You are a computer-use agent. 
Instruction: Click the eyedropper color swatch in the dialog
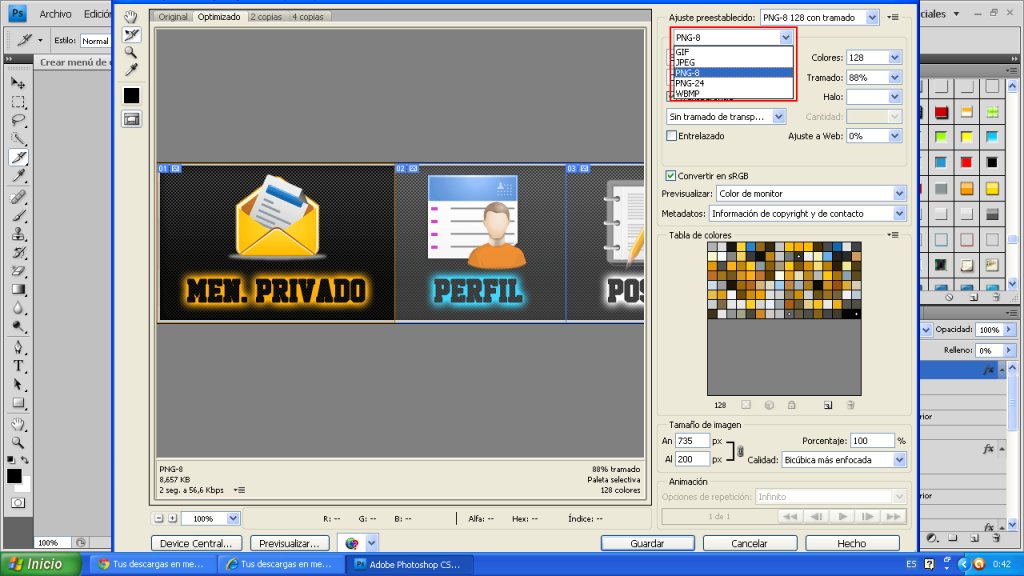pyautogui.click(x=131, y=95)
